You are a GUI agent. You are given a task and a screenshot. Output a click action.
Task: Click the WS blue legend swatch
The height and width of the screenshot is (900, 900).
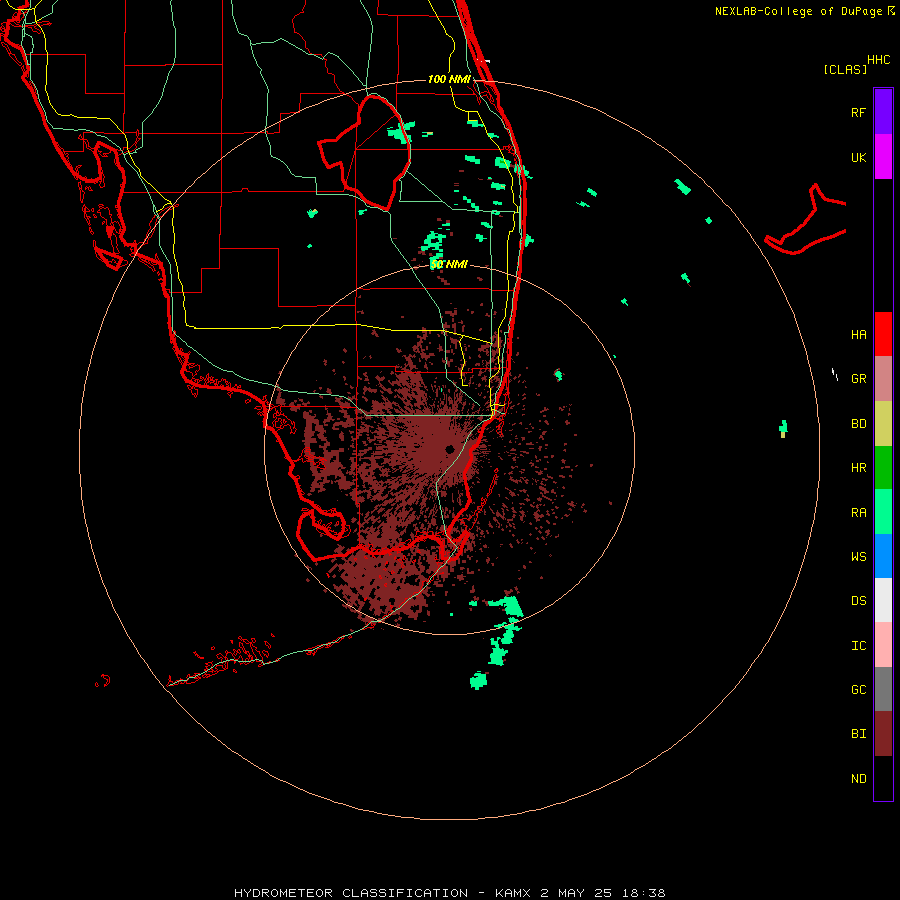pyautogui.click(x=883, y=556)
